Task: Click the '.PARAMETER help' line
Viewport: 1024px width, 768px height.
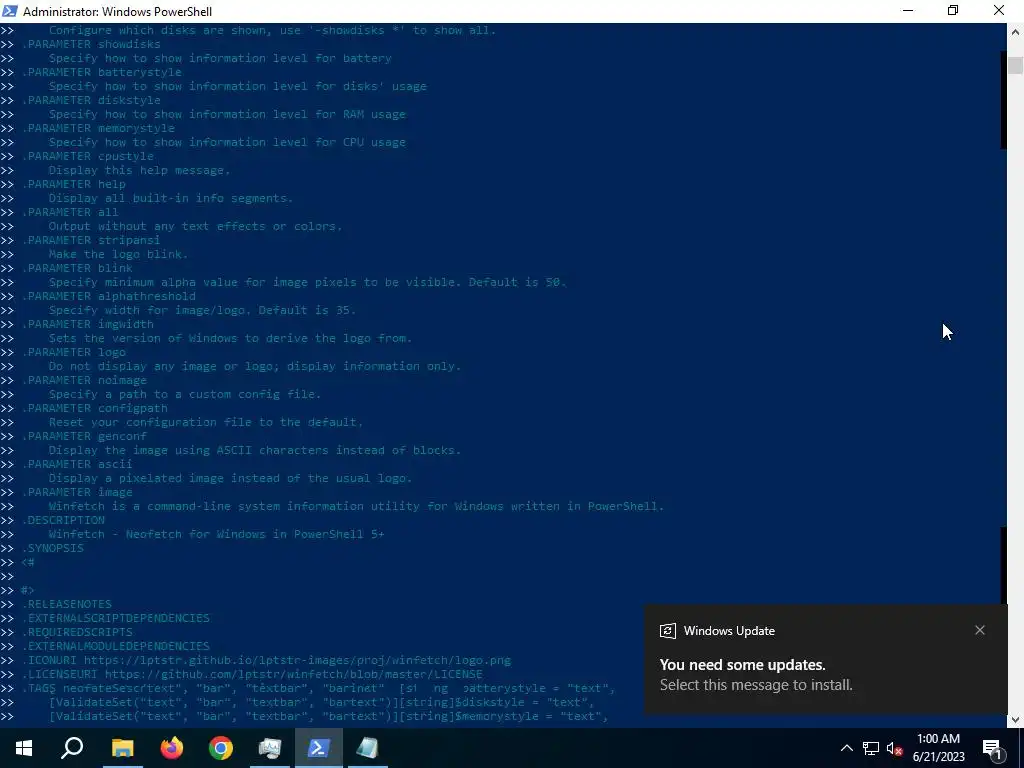Action: coord(73,184)
